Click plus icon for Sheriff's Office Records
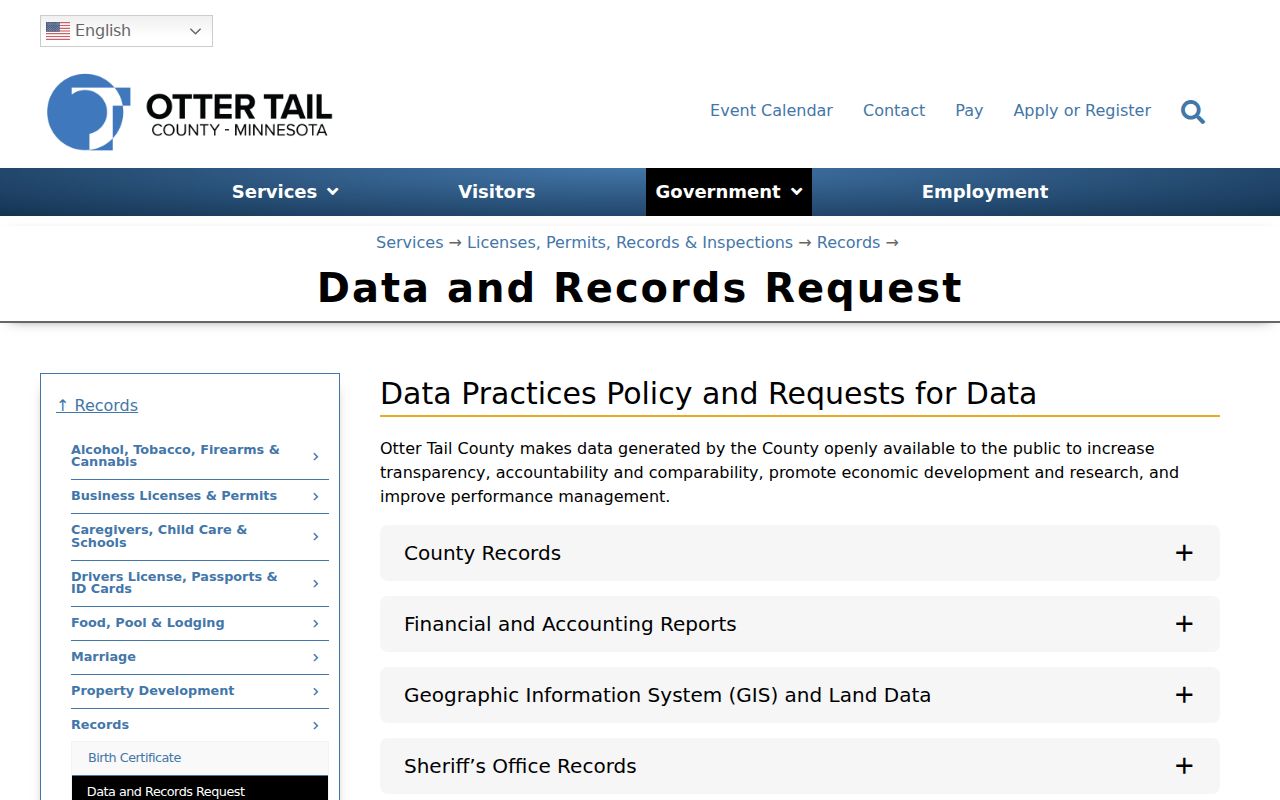This screenshot has width=1280, height=800. (1184, 766)
